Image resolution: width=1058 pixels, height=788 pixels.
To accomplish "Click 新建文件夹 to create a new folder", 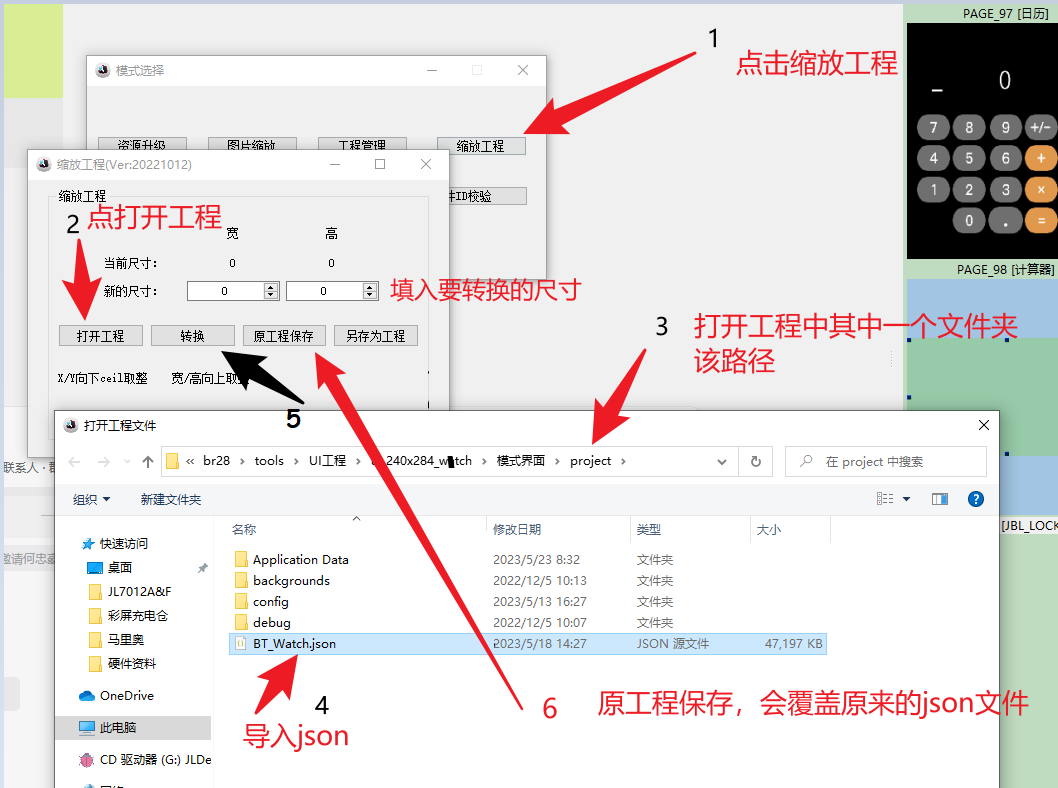I will coord(171,499).
